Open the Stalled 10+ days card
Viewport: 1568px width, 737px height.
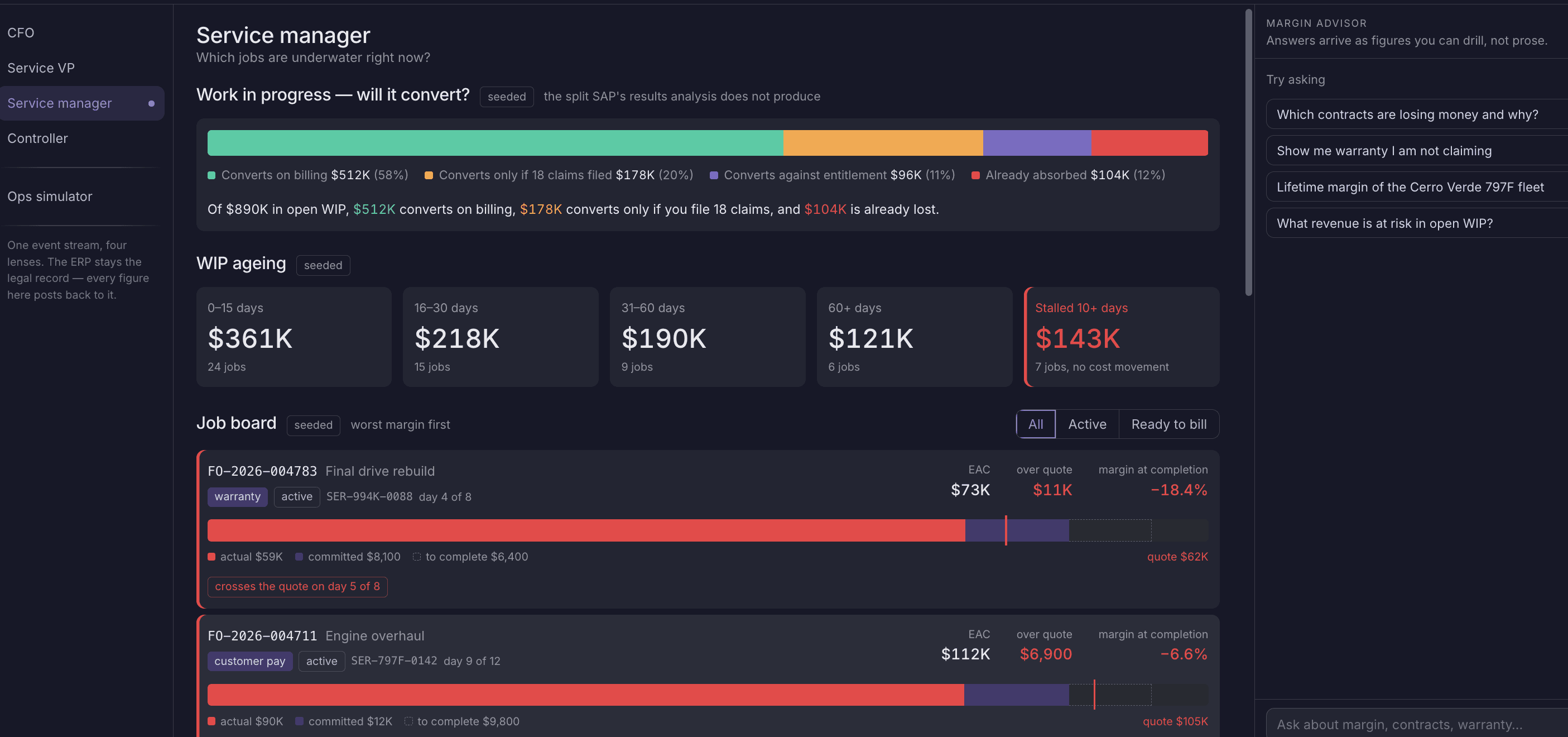coord(1122,337)
